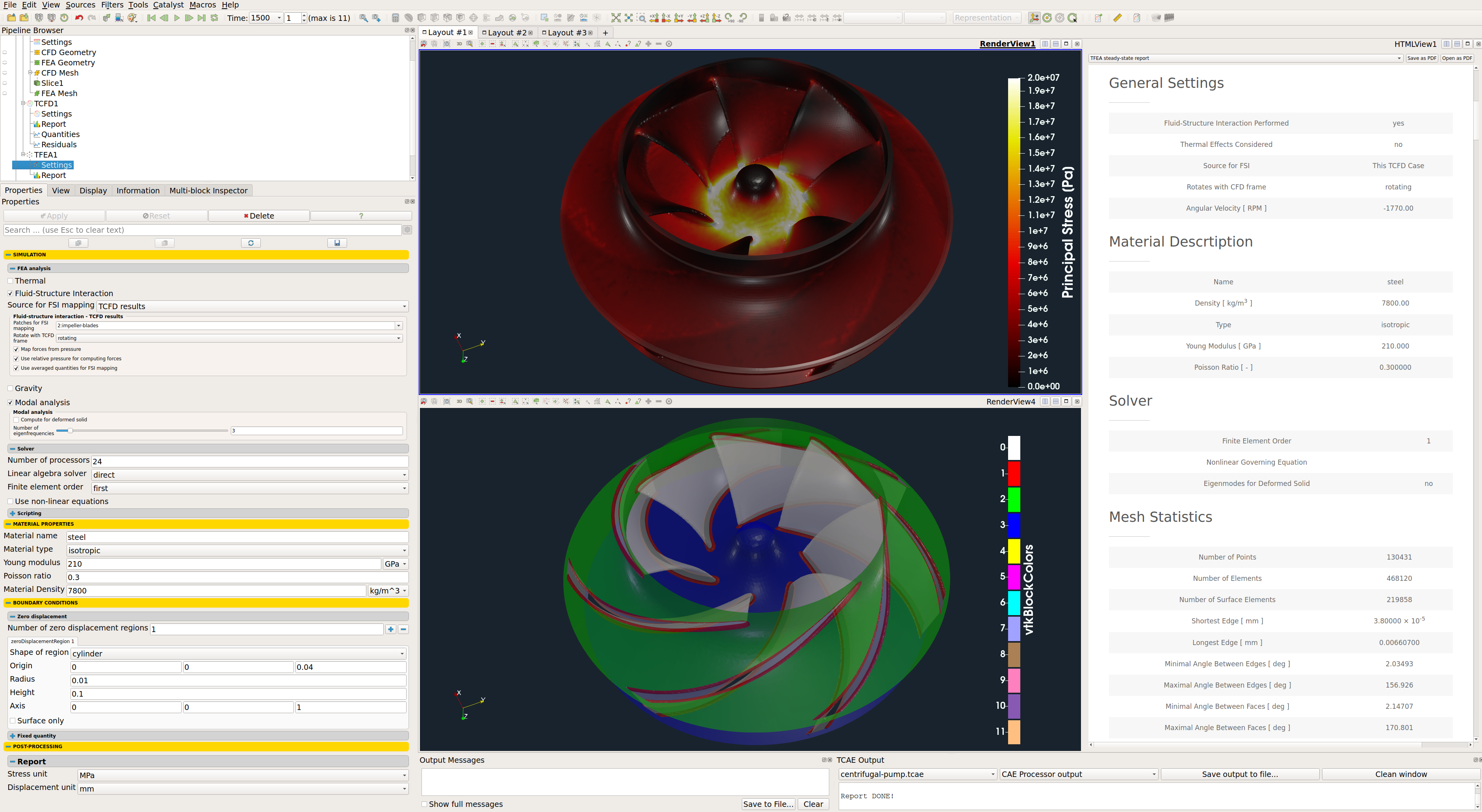Click the Undo arrow icon
Image resolution: width=1482 pixels, height=812 pixels.
pos(79,18)
